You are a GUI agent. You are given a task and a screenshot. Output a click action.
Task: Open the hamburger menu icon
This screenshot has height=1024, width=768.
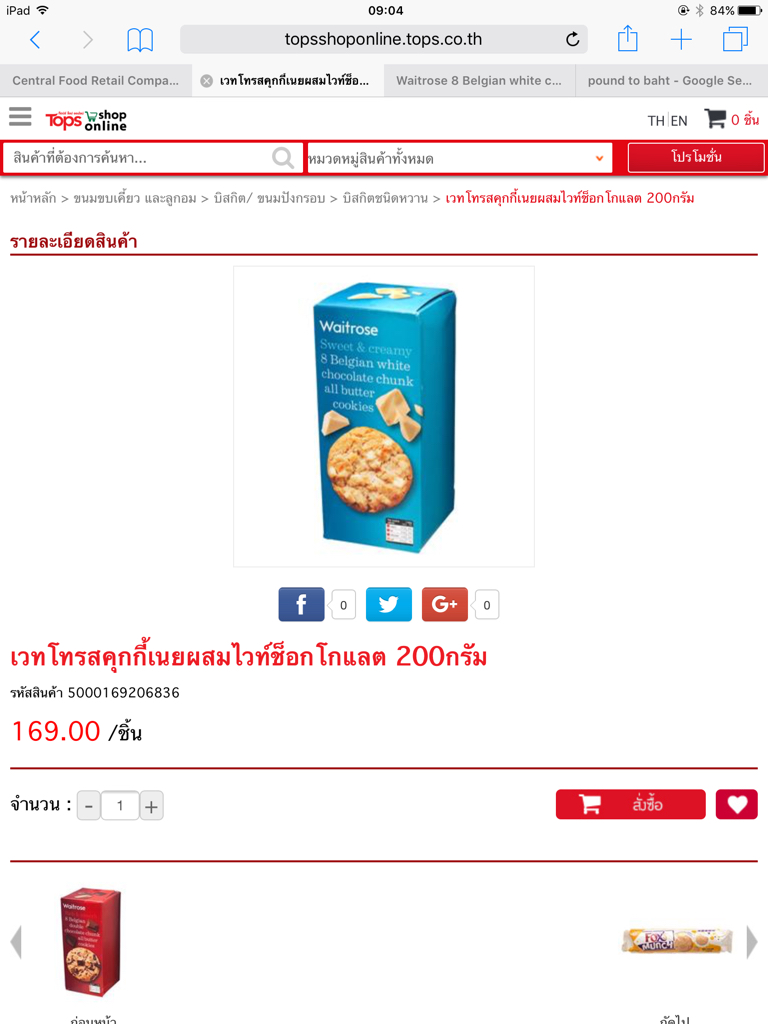coord(20,116)
